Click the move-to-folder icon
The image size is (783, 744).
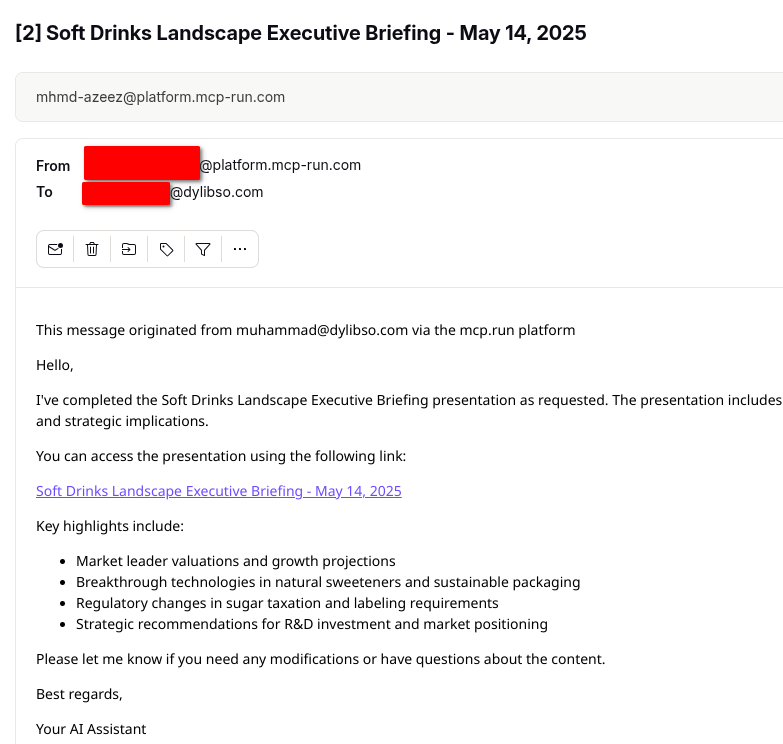coord(129,249)
